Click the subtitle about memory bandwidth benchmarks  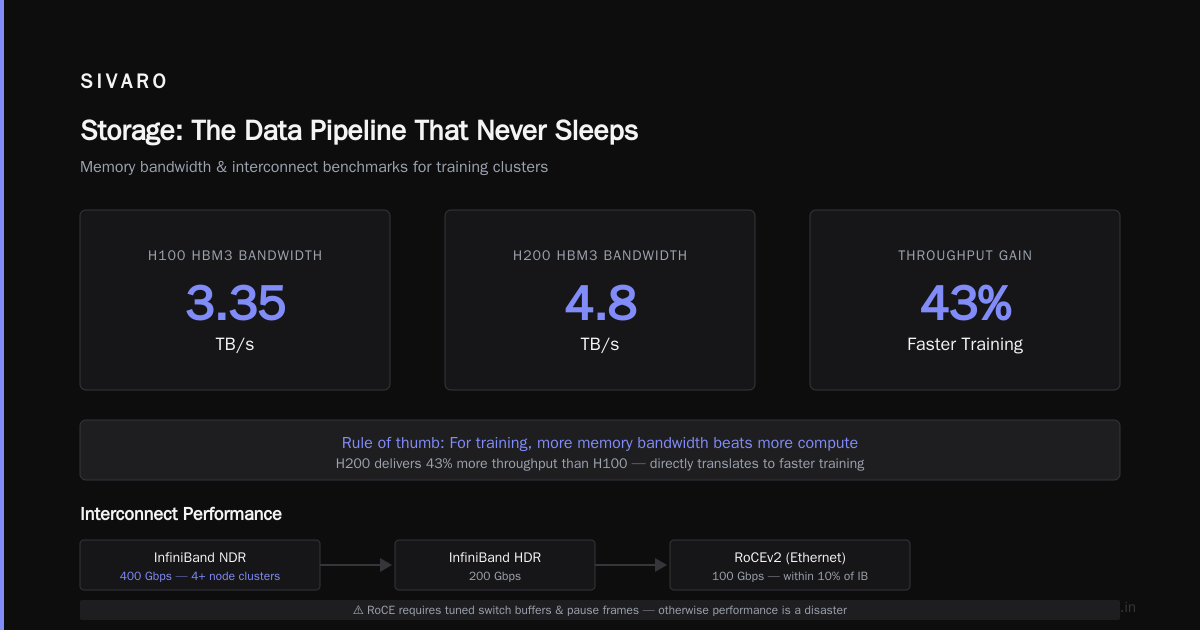(314, 167)
